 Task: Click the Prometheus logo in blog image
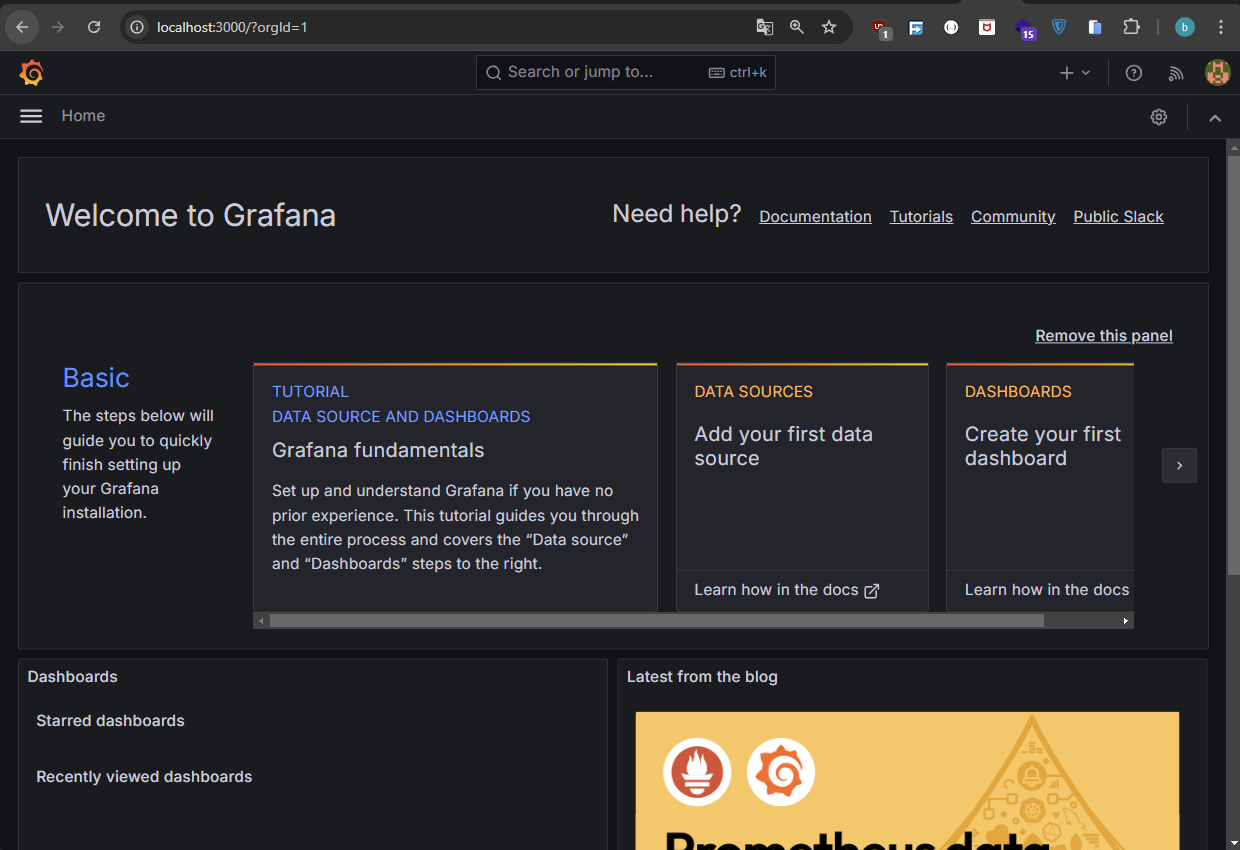pyautogui.click(x=697, y=772)
